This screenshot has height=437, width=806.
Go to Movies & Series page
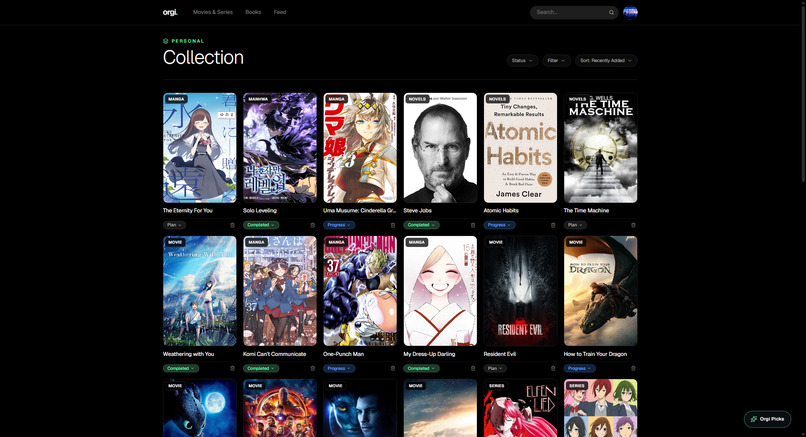click(x=213, y=12)
